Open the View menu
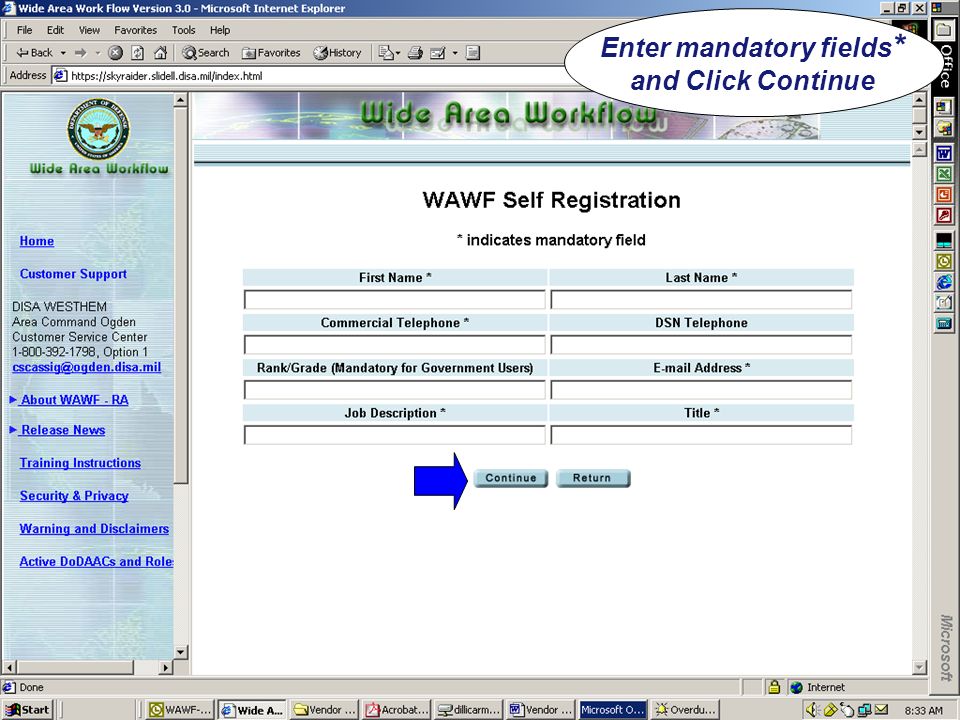 89,30
